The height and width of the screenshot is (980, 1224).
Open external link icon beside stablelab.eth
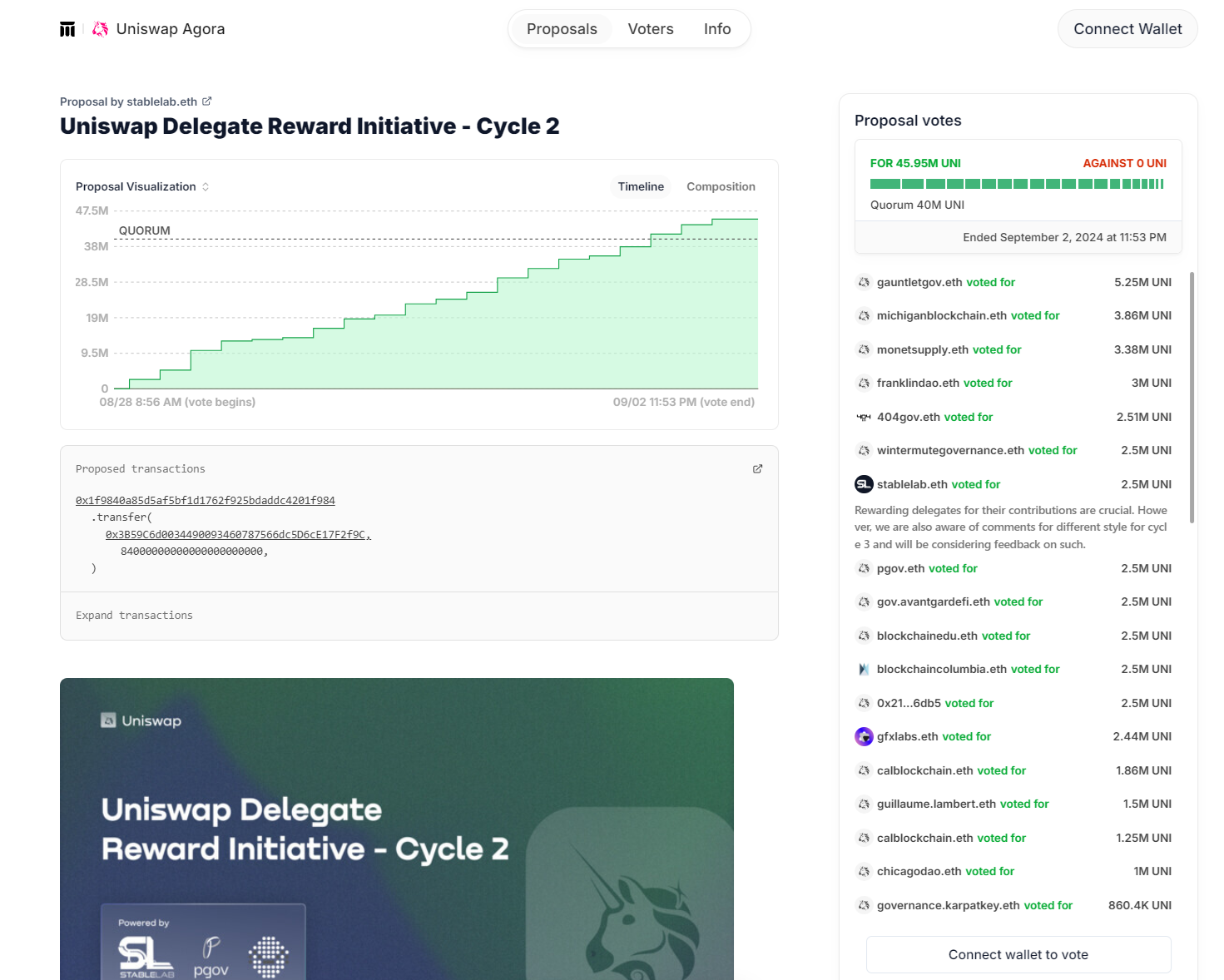(x=207, y=101)
